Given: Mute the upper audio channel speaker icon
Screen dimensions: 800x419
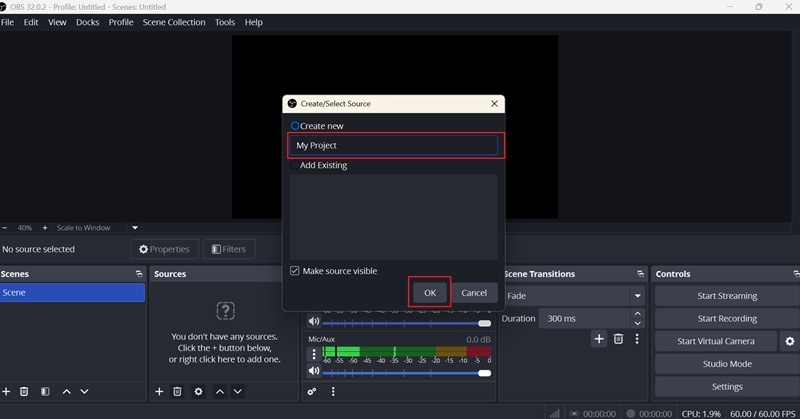Looking at the screenshot, I should point(314,321).
